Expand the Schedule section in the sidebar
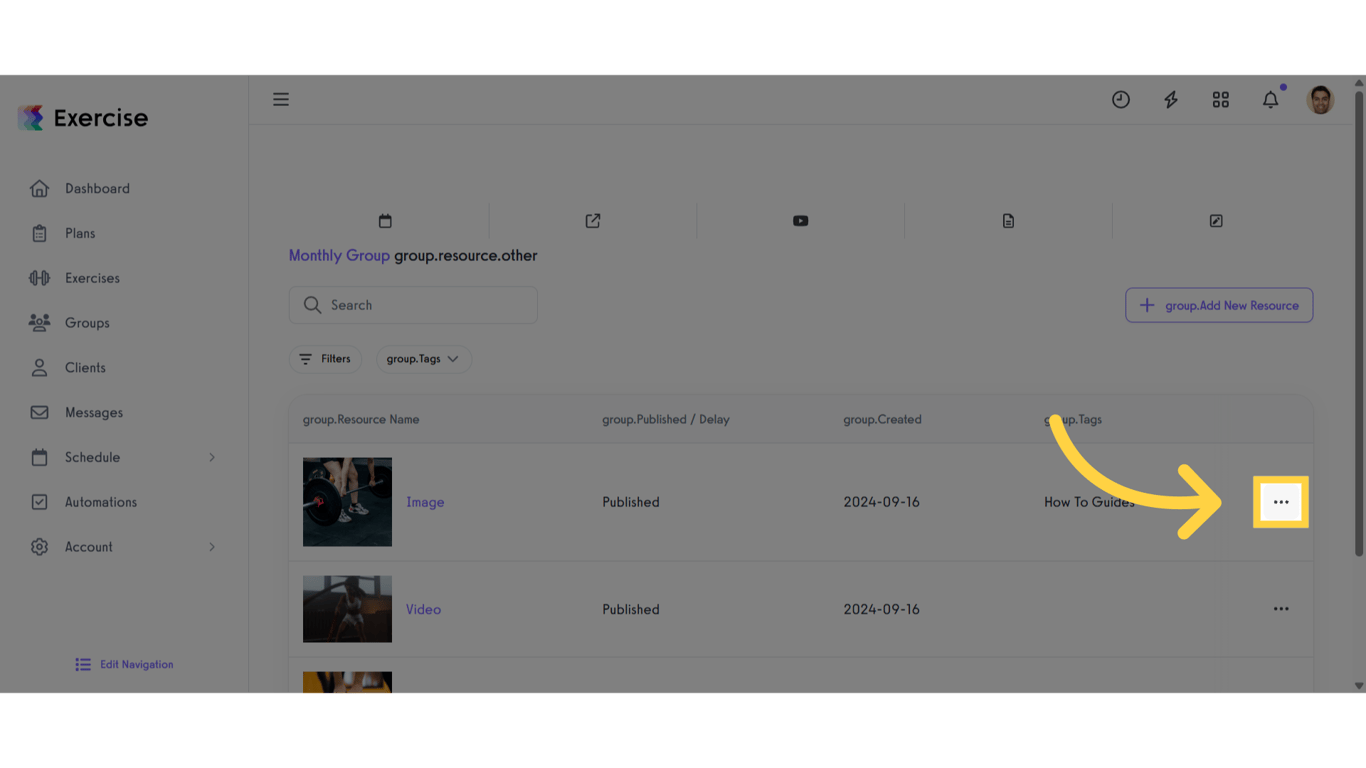The height and width of the screenshot is (768, 1366). [x=93, y=457]
